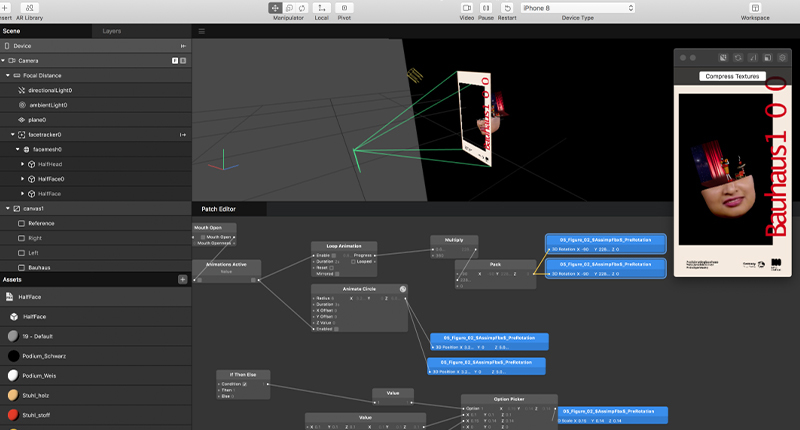Expand the HalfHead object
Image resolution: width=800 pixels, height=430 pixels.
23,164
